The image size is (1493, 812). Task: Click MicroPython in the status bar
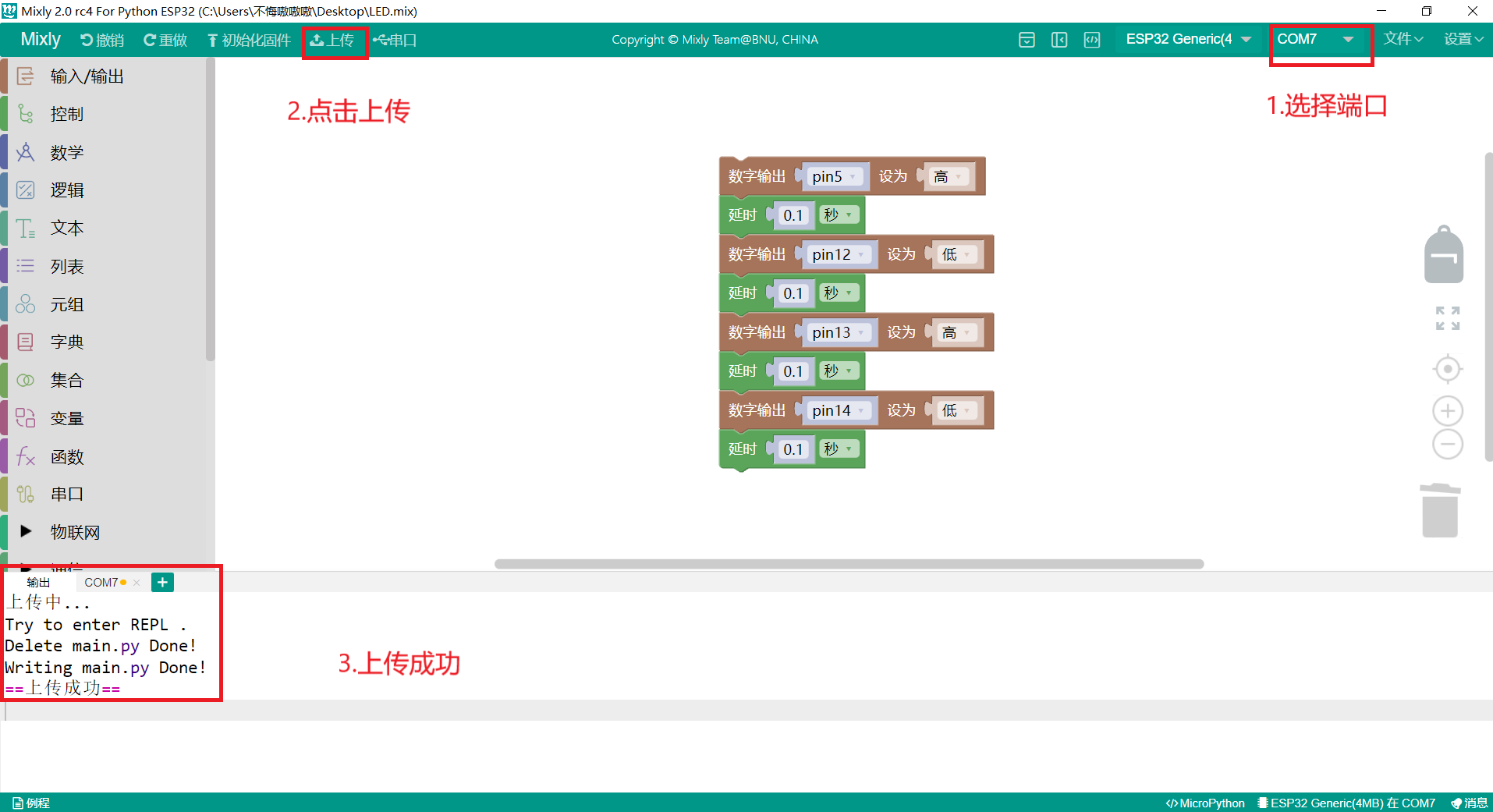[1205, 803]
